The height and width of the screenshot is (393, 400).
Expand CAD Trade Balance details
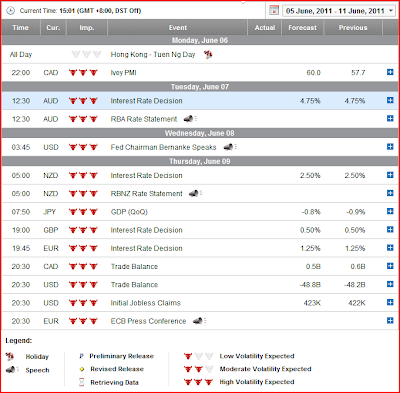[x=390, y=266]
